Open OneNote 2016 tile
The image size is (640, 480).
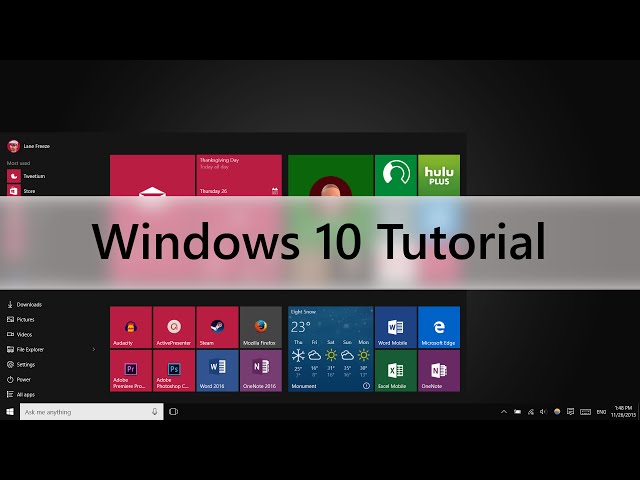coord(261,371)
